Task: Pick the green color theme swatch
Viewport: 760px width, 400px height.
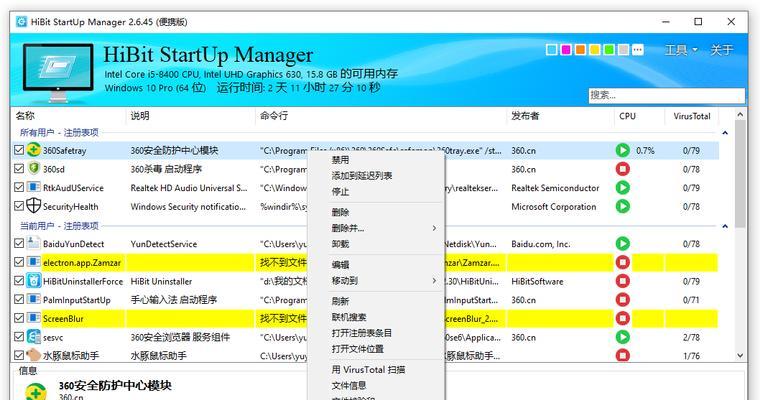Action: coord(609,49)
